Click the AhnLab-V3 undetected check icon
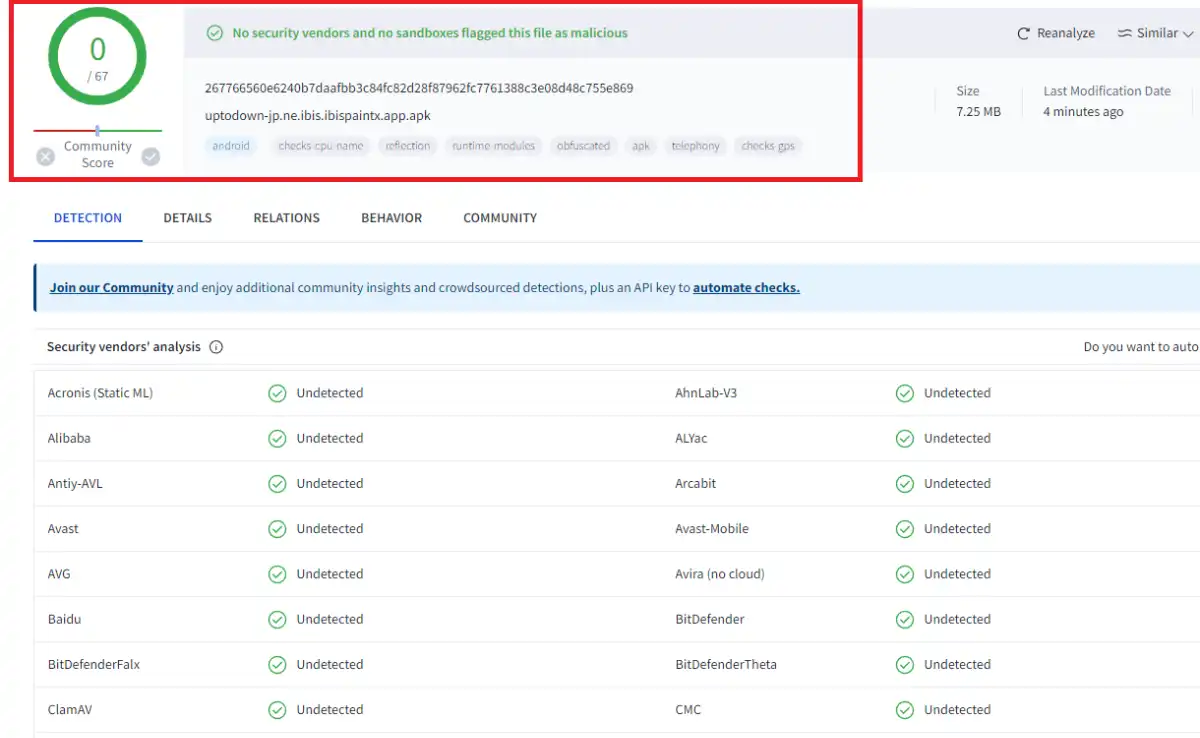 904,393
